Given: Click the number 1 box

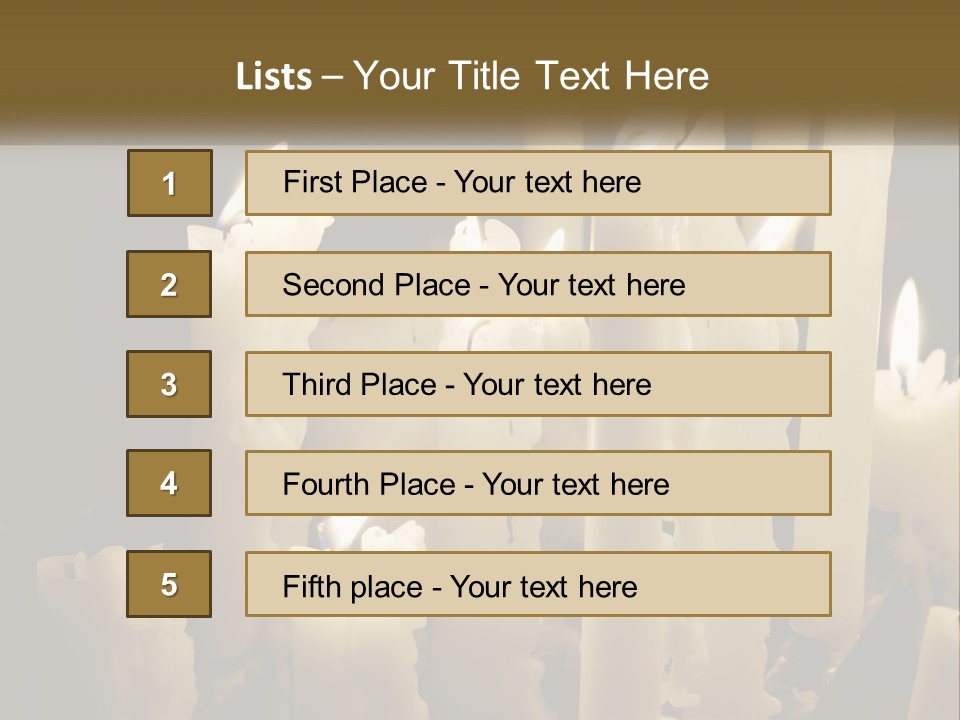Looking at the screenshot, I should coord(170,183).
